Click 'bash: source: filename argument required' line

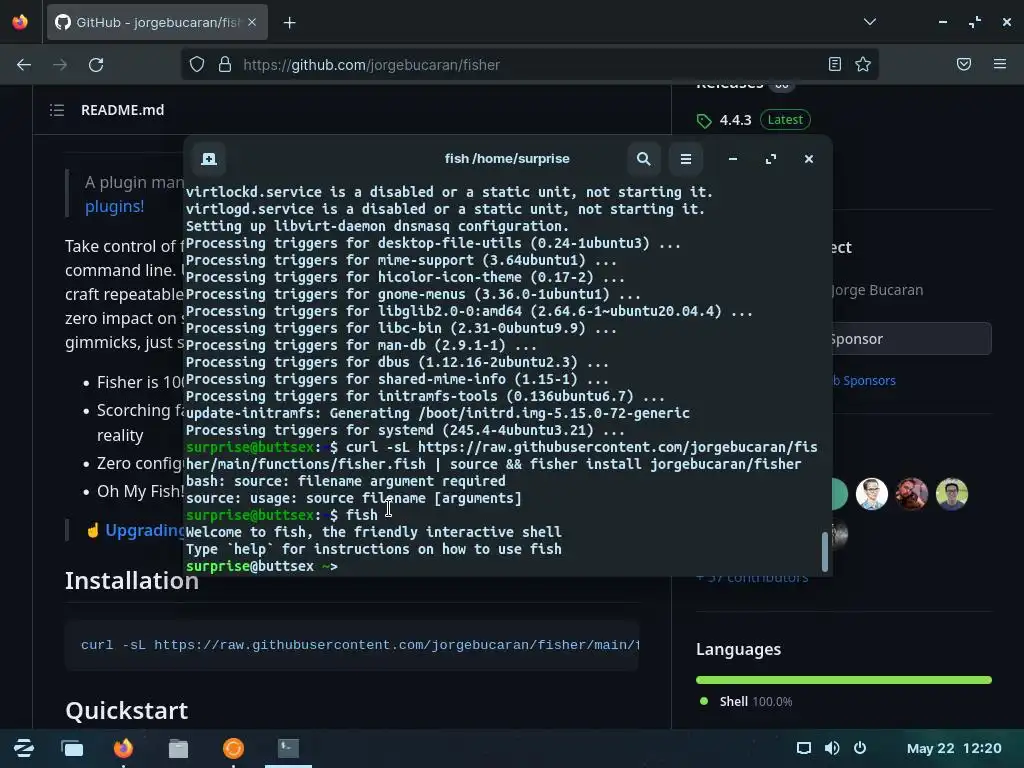(345, 481)
